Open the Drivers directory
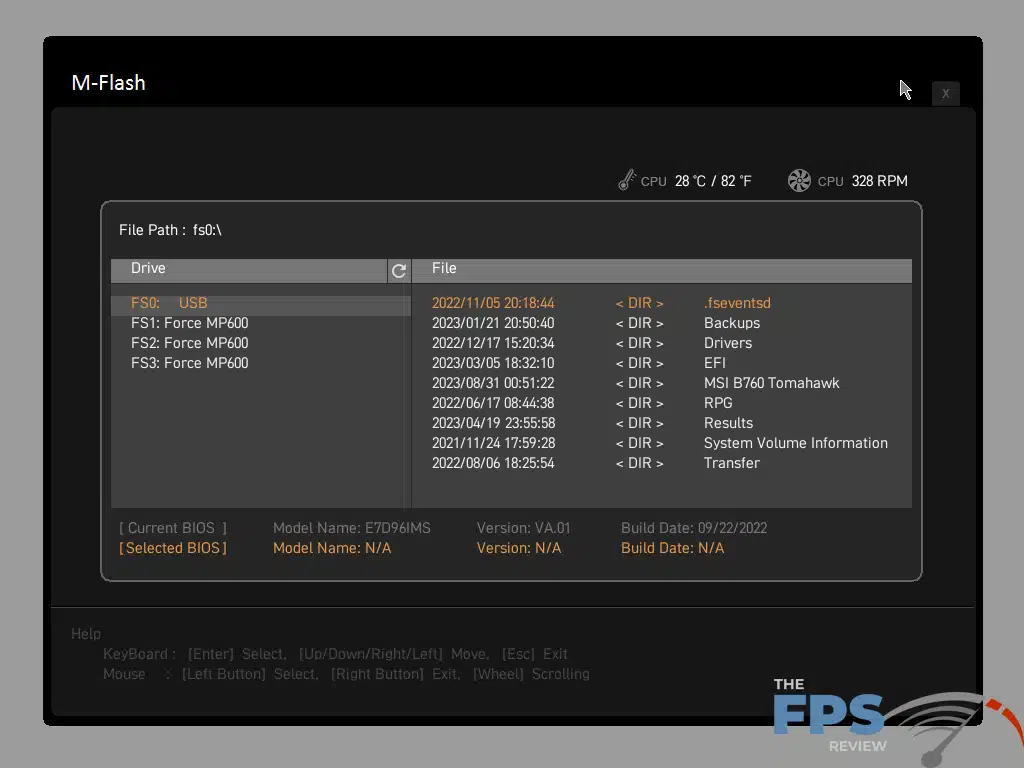This screenshot has width=1024, height=768. [728, 343]
